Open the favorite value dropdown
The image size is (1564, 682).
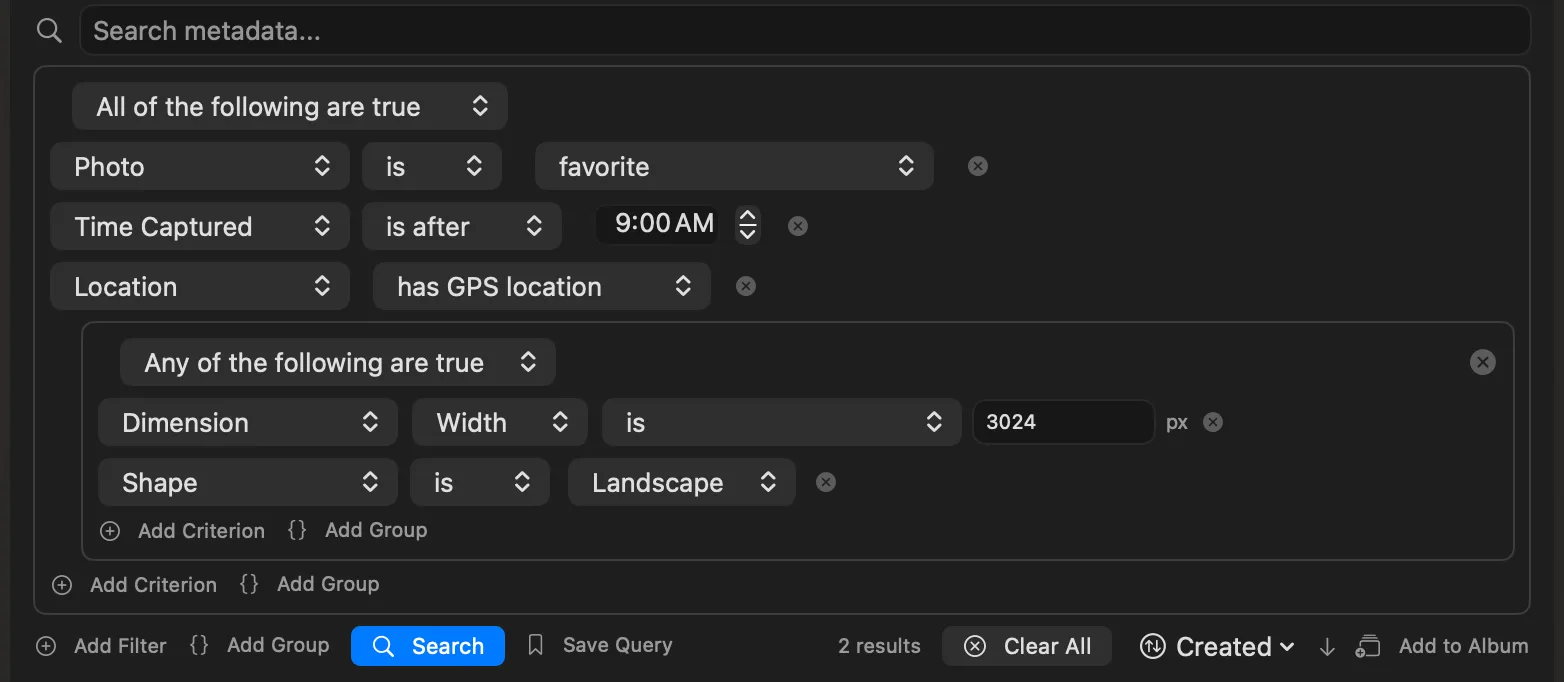click(x=734, y=166)
